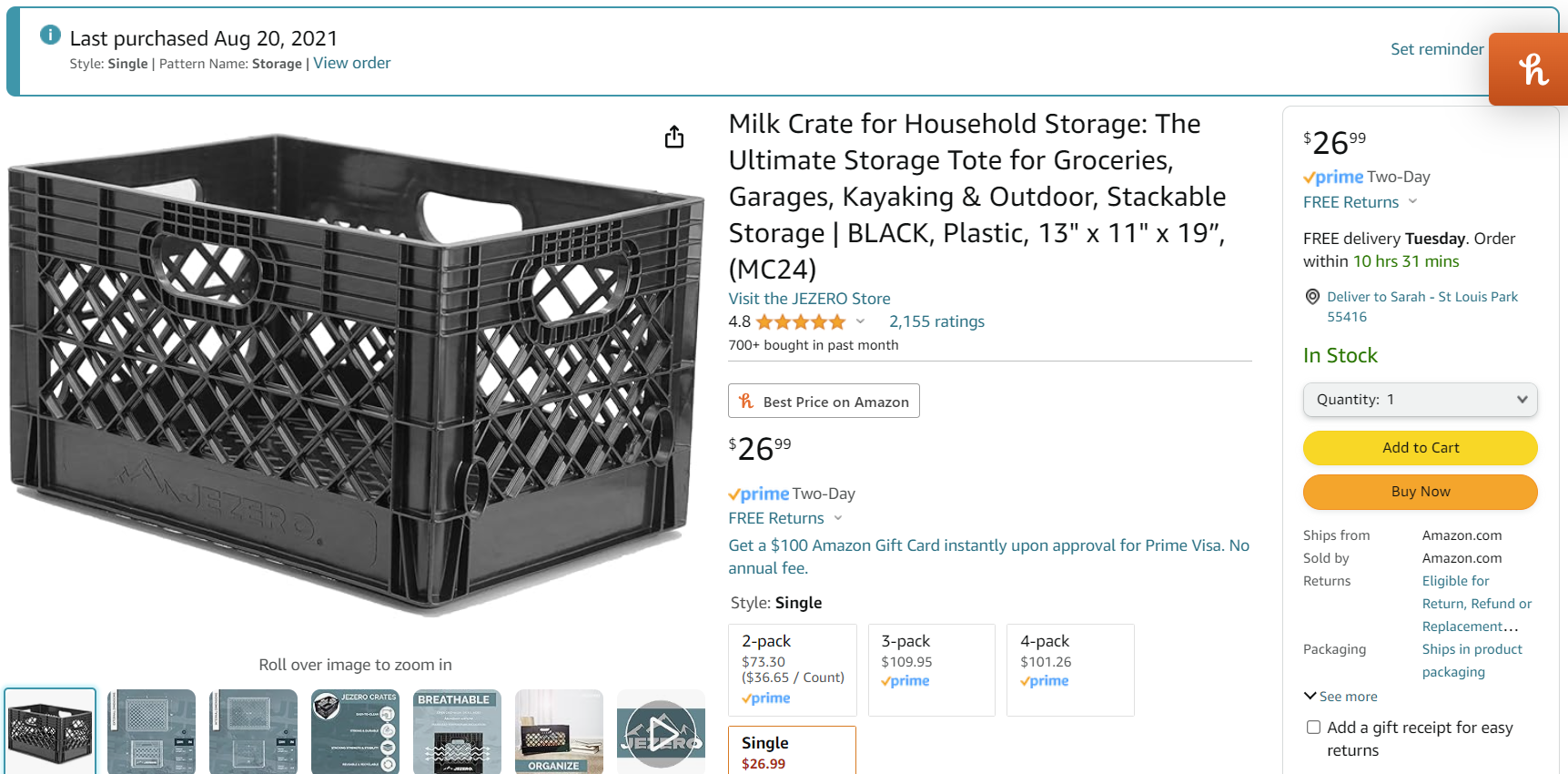Click the Set reminder link
The image size is (1568, 774).
pos(1436,49)
